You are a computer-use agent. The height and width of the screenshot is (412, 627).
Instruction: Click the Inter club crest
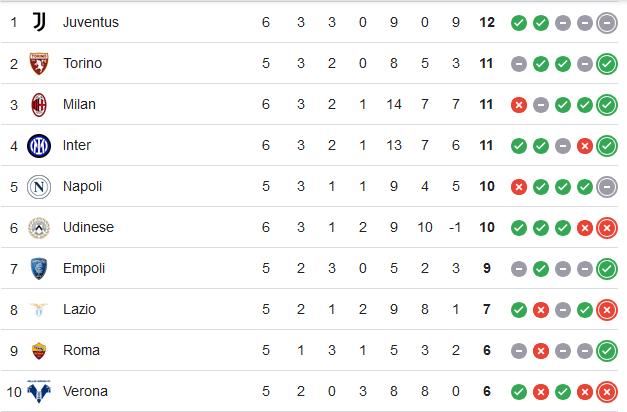[39, 146]
